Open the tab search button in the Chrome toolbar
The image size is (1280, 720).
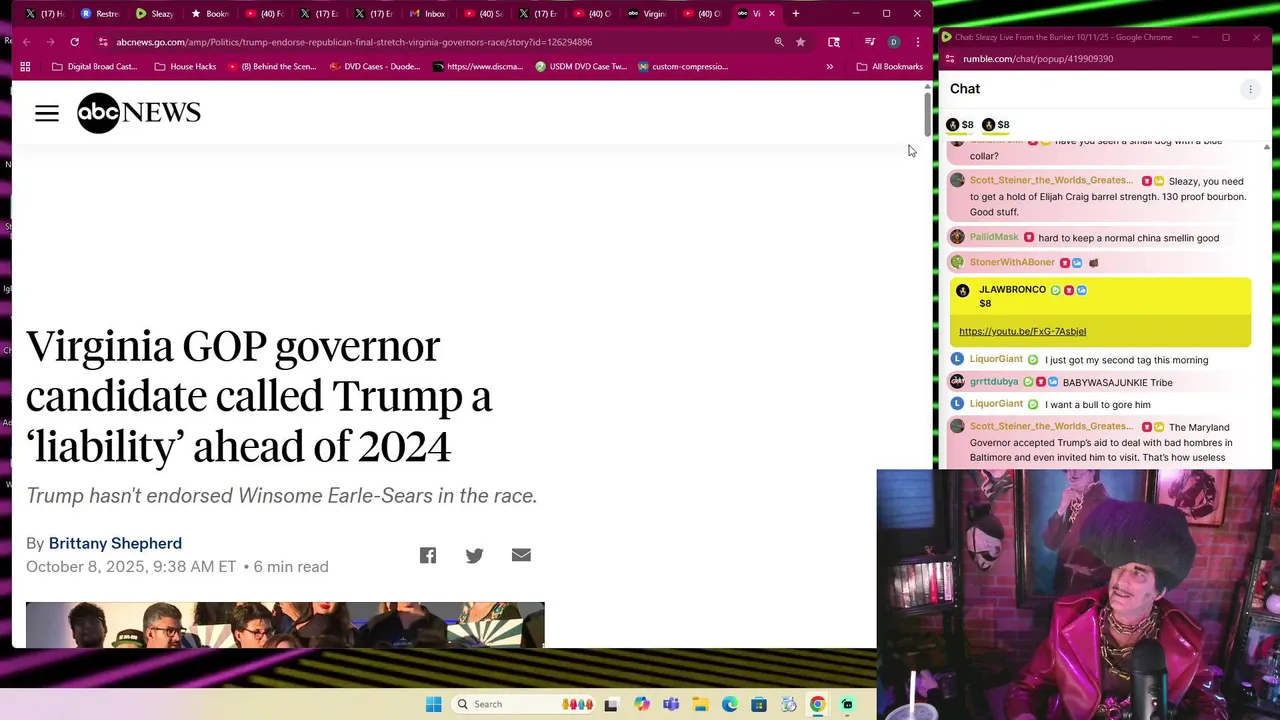click(834, 42)
